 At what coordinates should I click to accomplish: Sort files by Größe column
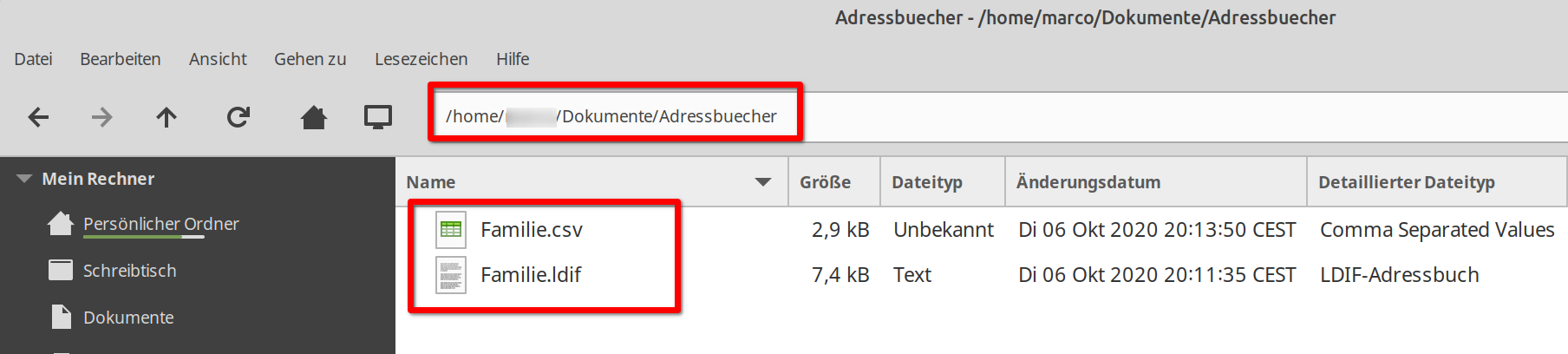tap(825, 182)
